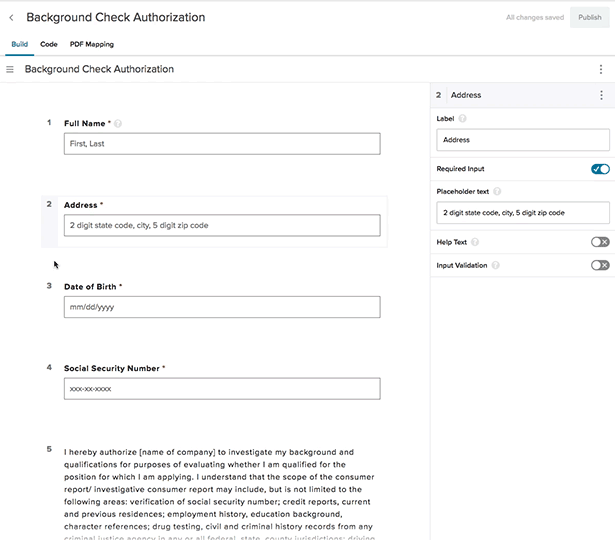Select the 'Date of Birth' question label
The width and height of the screenshot is (615, 540).
90,287
